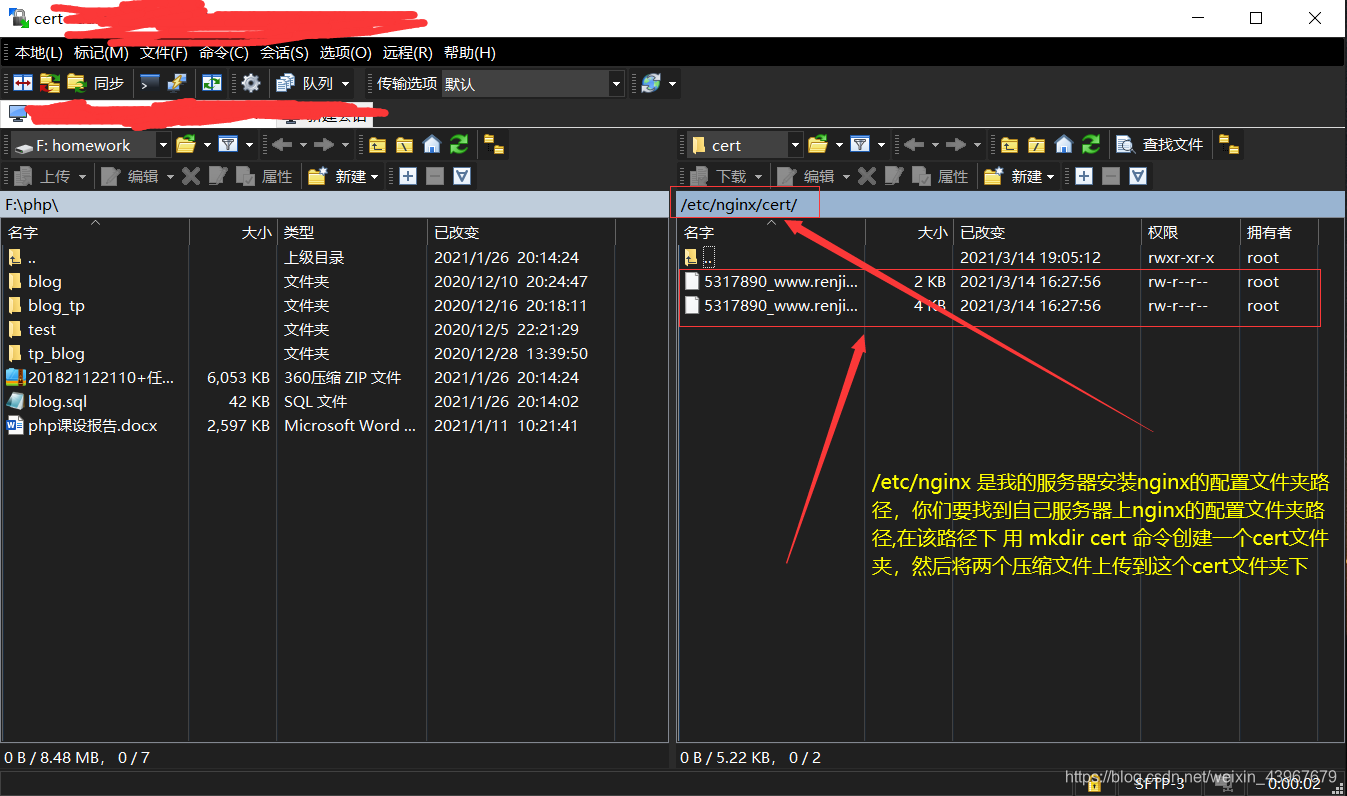Viewport: 1347px width, 796px height.
Task: Select the test folder in local panel
Action: click(42, 329)
